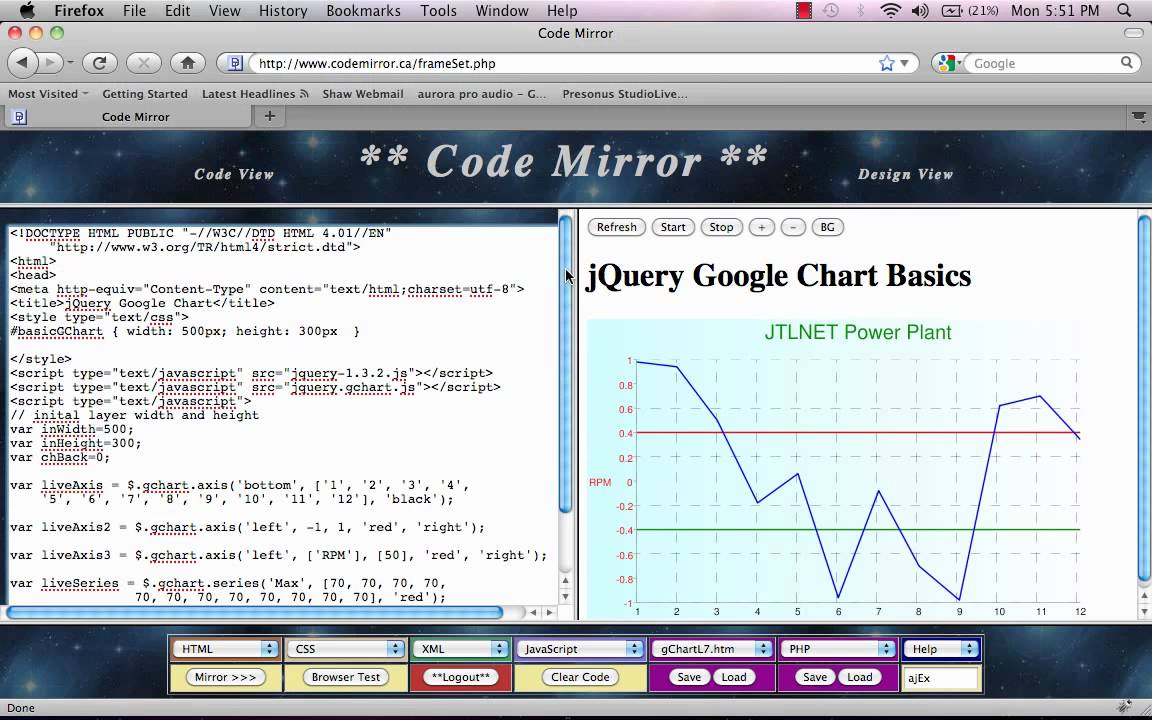Open the View menu

click(224, 10)
